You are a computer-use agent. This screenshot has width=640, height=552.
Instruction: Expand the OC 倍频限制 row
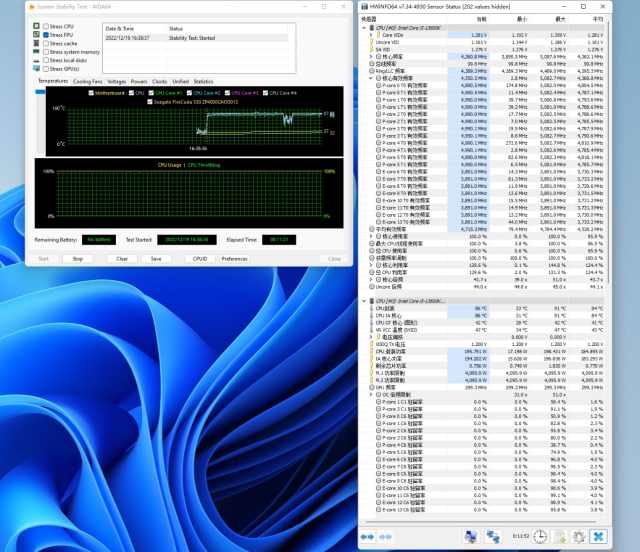371,395
